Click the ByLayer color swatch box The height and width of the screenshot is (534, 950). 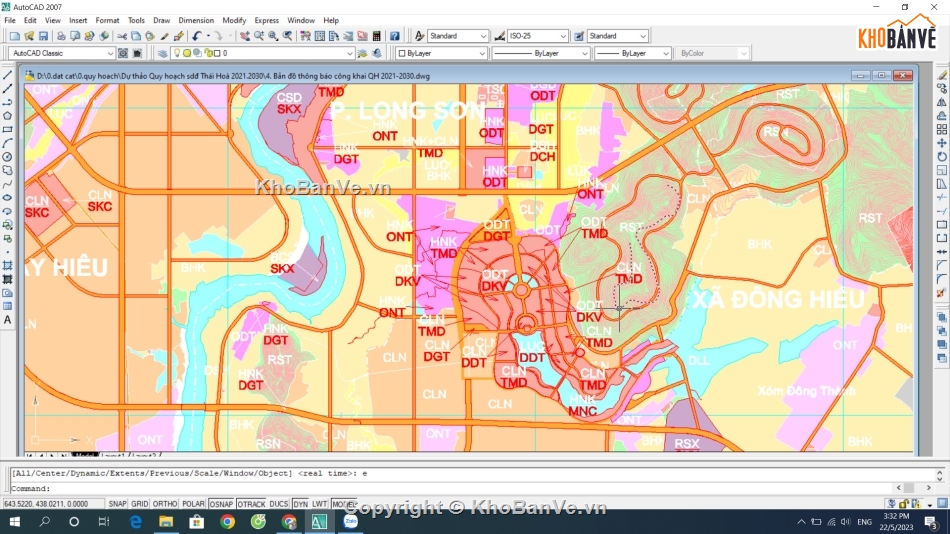(402, 53)
